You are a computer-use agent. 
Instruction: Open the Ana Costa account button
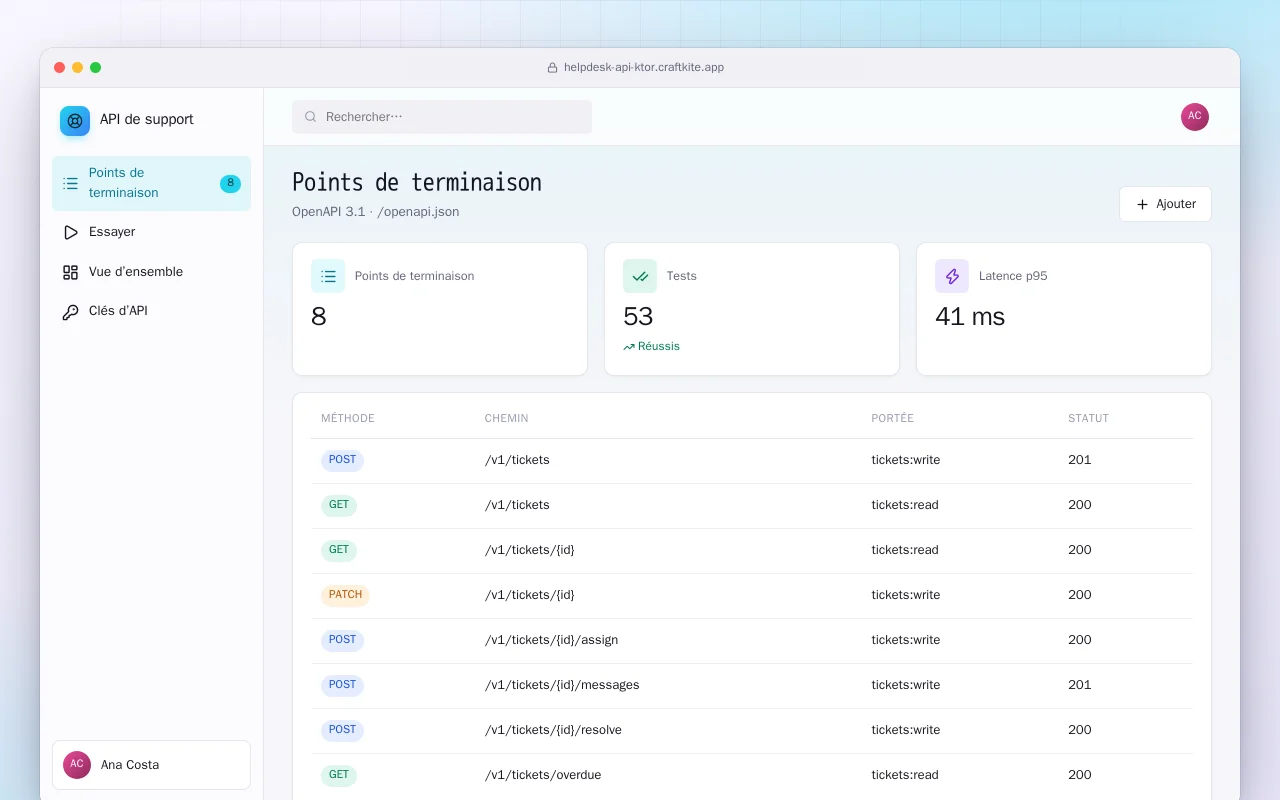(151, 765)
